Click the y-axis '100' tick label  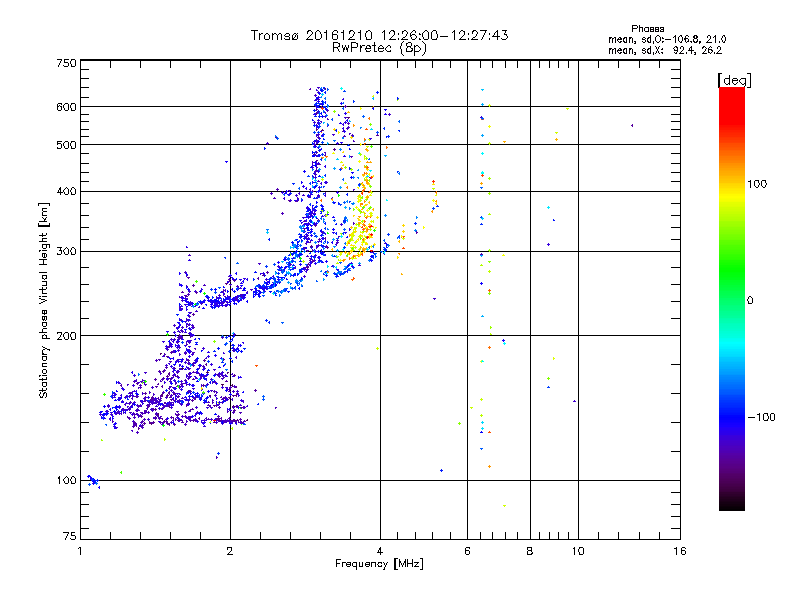[x=66, y=480]
